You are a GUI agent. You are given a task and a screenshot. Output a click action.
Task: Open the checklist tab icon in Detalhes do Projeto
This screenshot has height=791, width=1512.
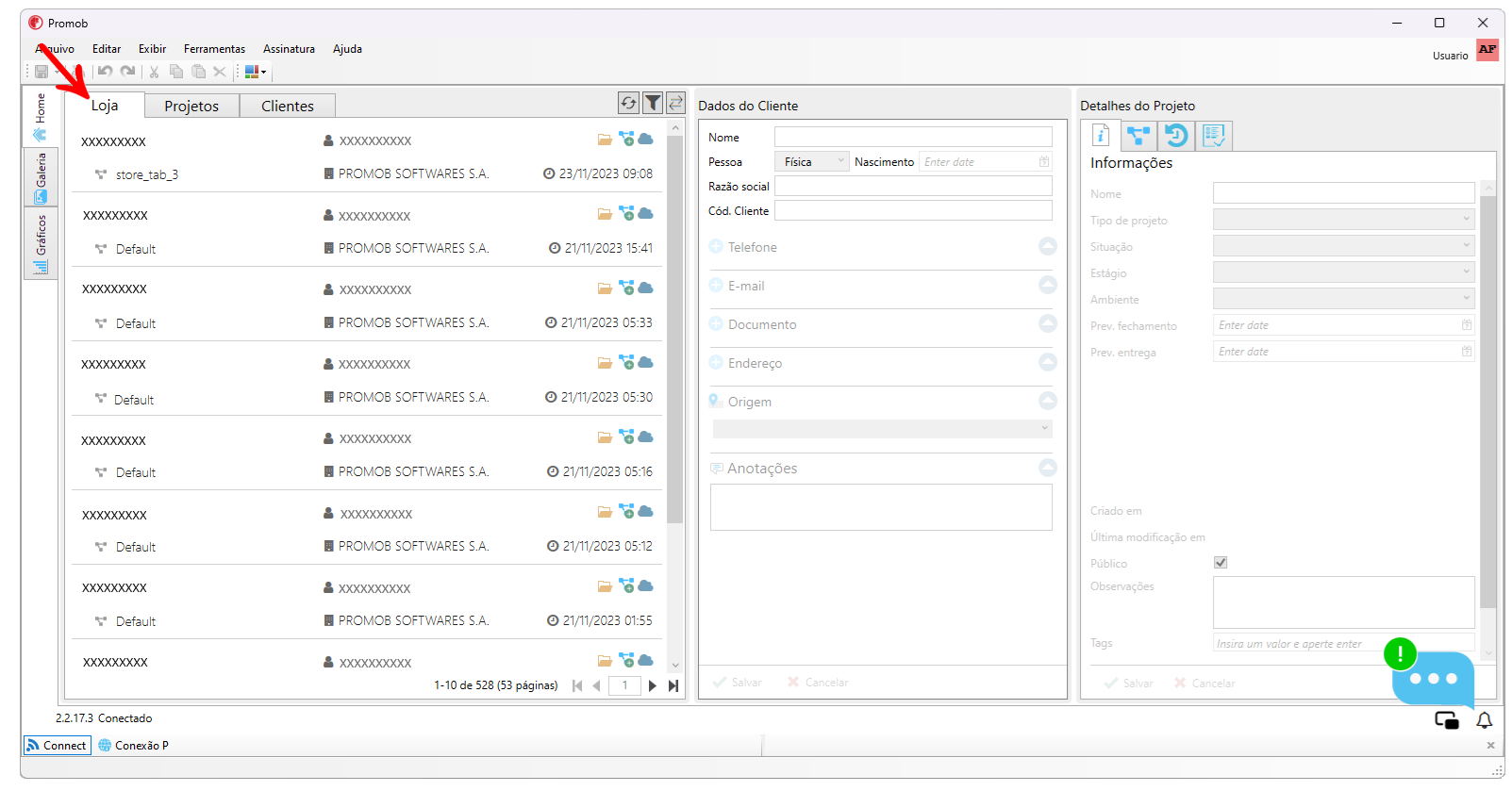click(1214, 136)
